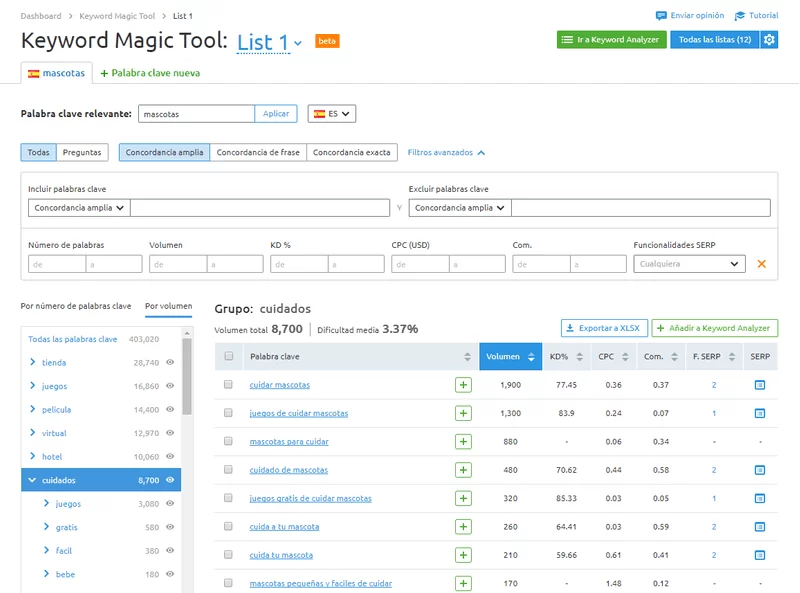The image size is (800, 593).
Task: Focus the Palabra clave relevante input field
Action: pos(196,114)
